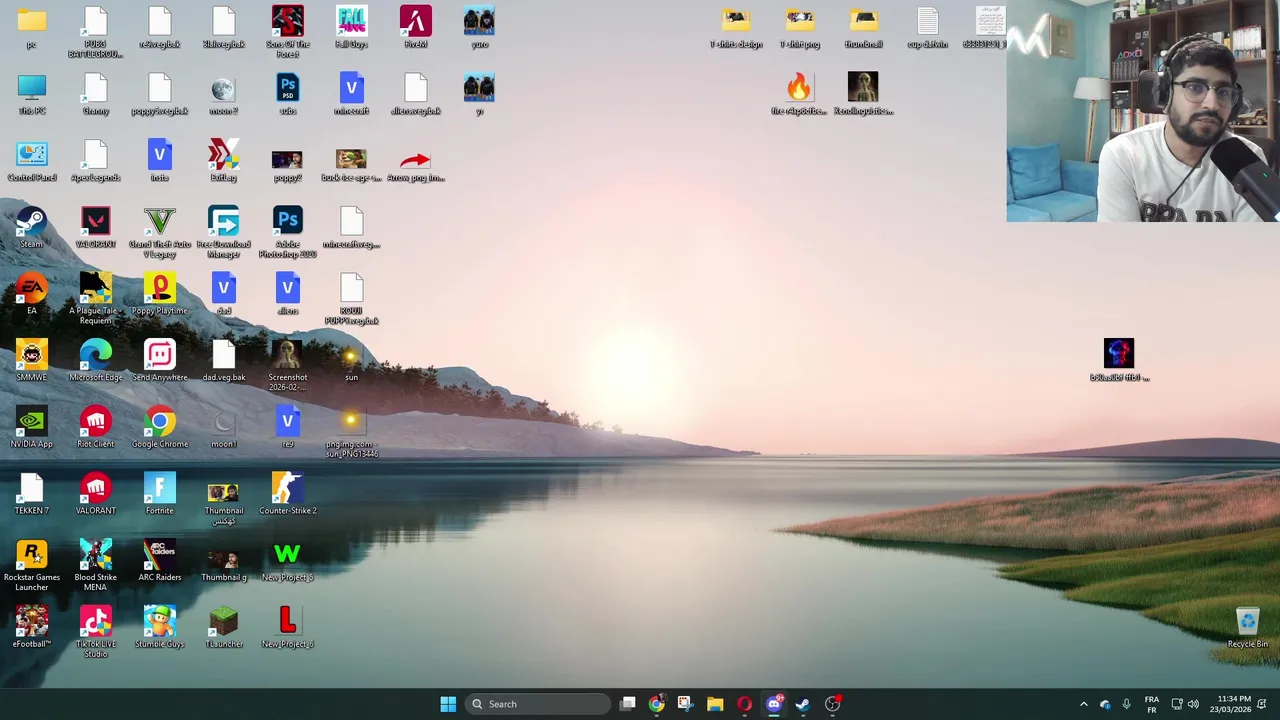Open the Steam desktop shortcut
1280x720 pixels.
pyautogui.click(x=31, y=228)
